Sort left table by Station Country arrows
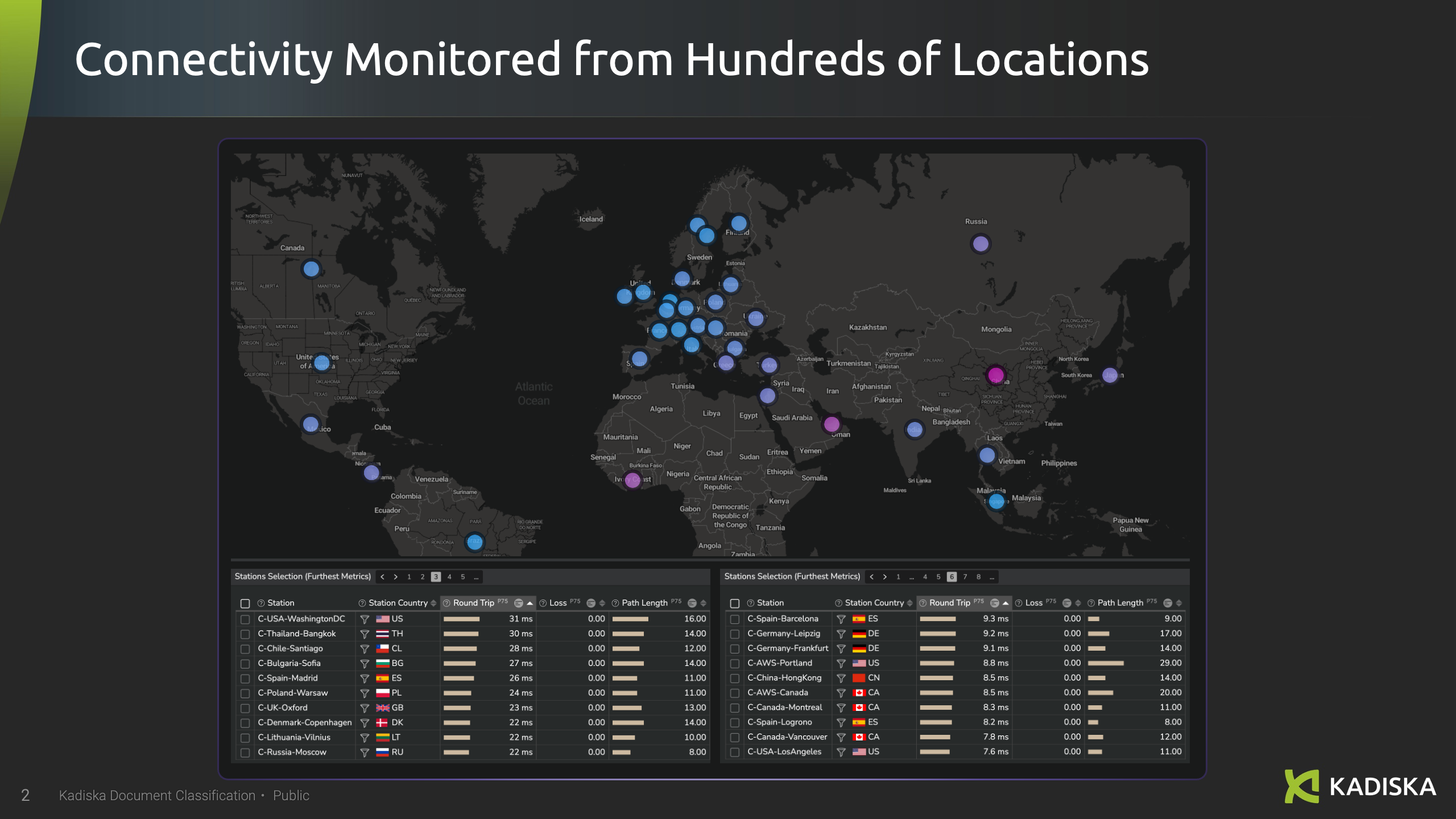The width and height of the screenshot is (1456, 819). click(x=433, y=603)
